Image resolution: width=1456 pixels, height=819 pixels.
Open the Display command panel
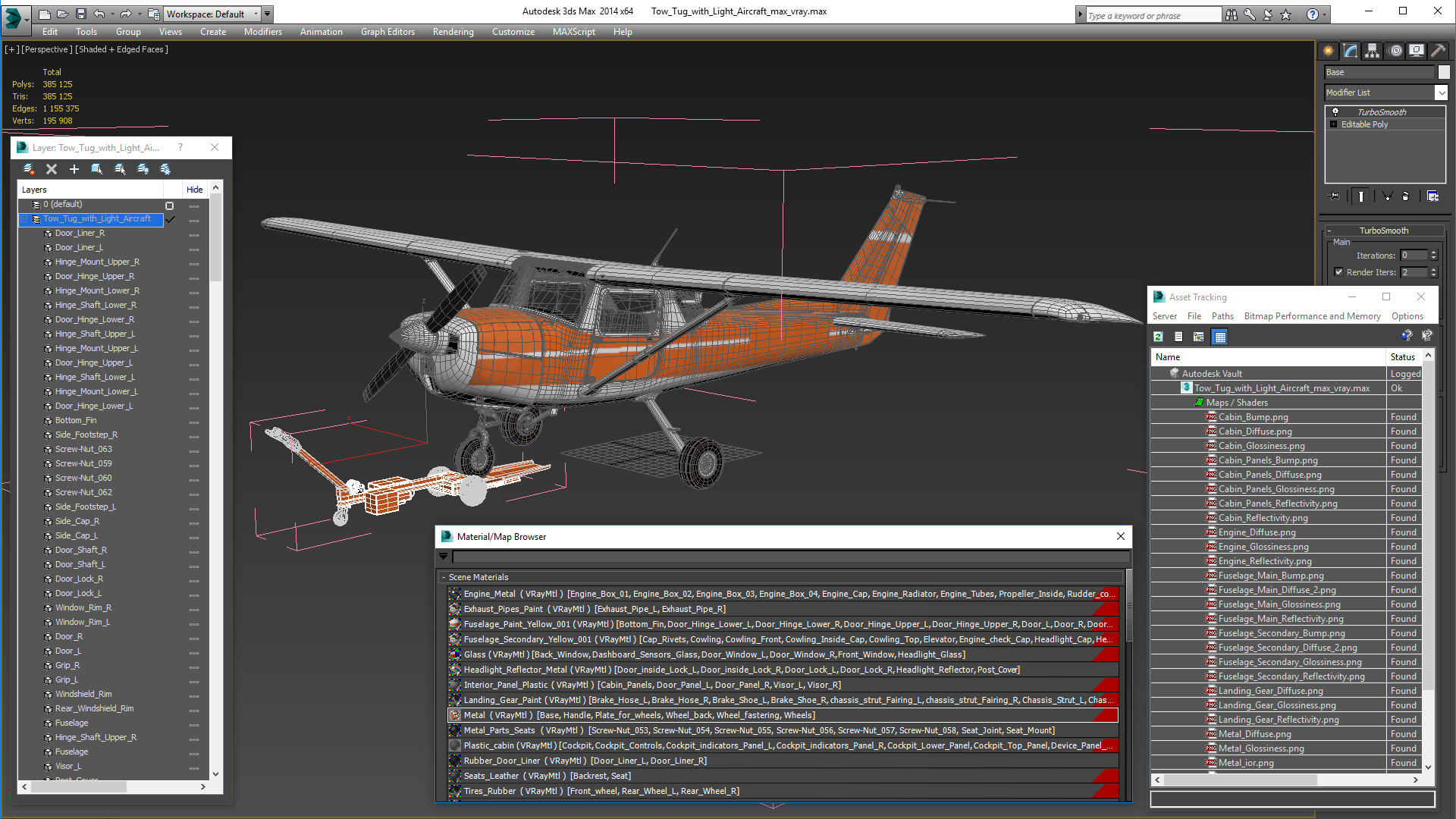pos(1417,51)
